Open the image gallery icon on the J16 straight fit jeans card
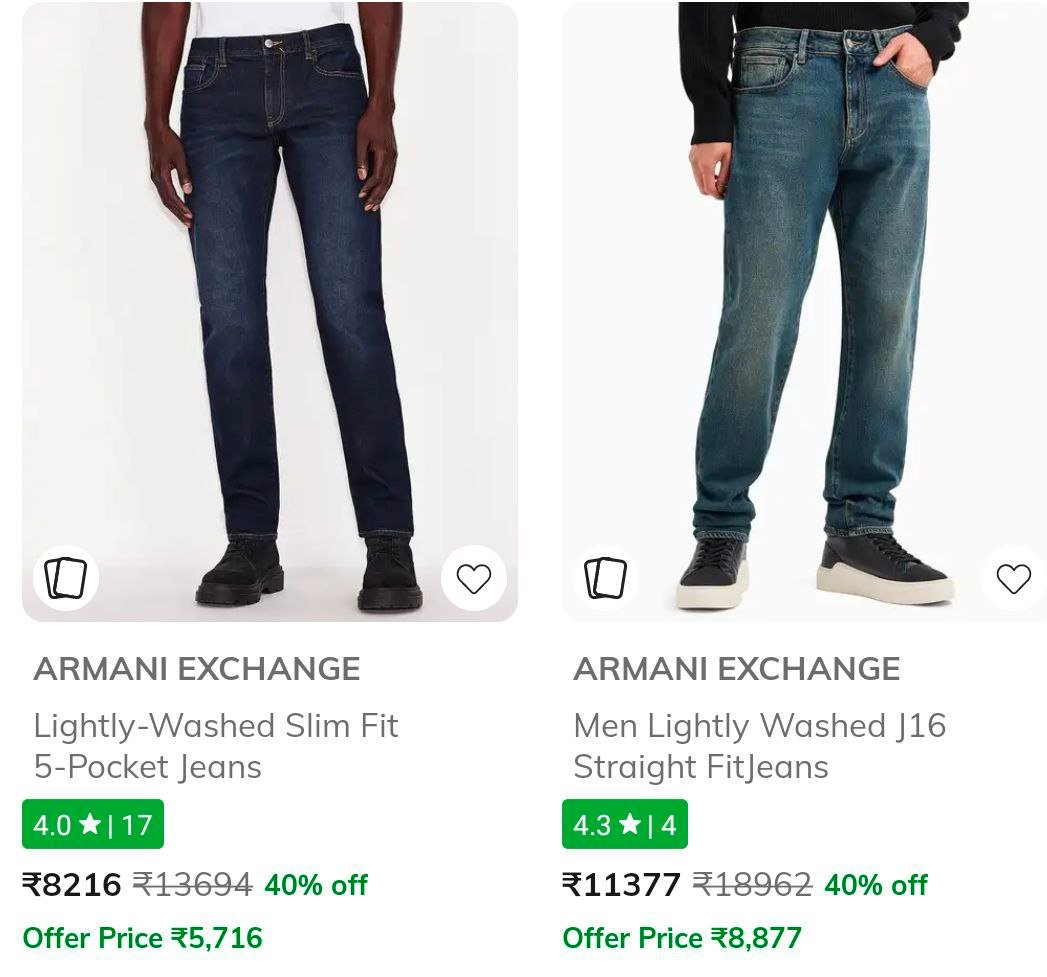 click(x=606, y=578)
